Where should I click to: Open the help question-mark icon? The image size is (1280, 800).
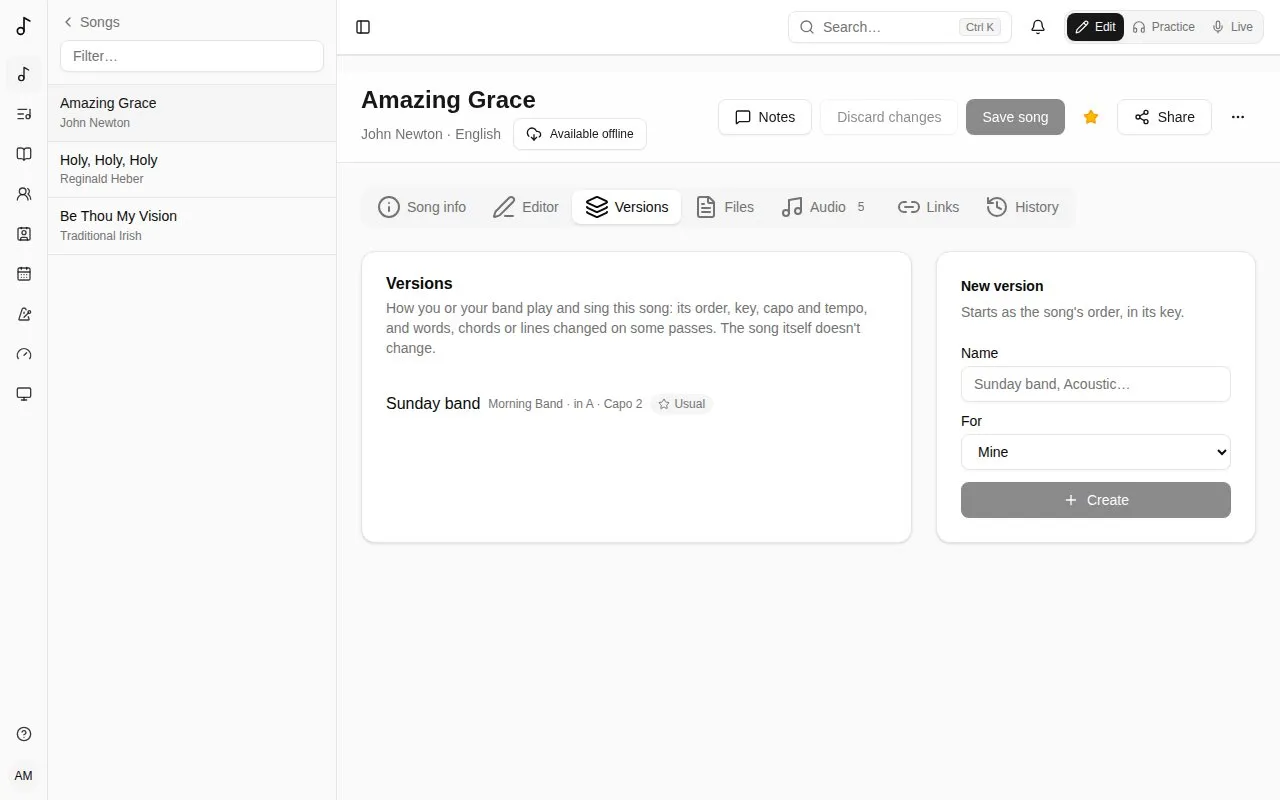tap(24, 734)
